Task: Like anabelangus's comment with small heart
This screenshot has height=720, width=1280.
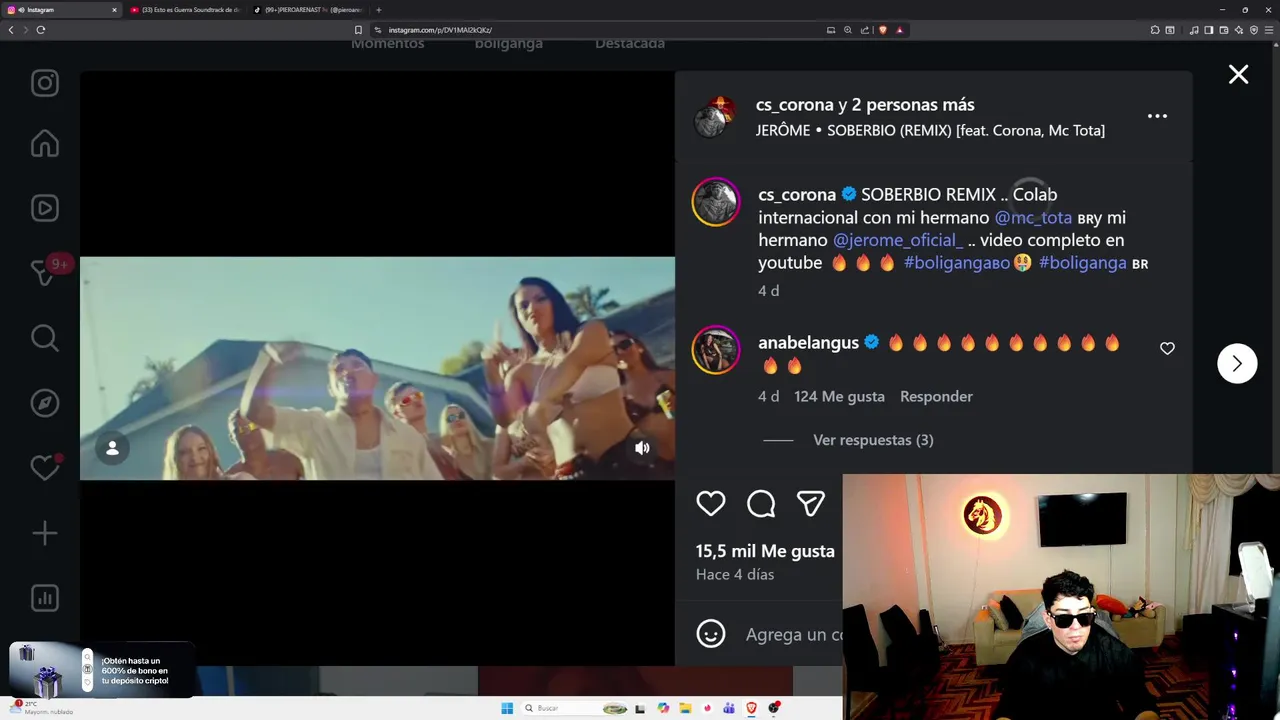Action: pyautogui.click(x=1167, y=348)
